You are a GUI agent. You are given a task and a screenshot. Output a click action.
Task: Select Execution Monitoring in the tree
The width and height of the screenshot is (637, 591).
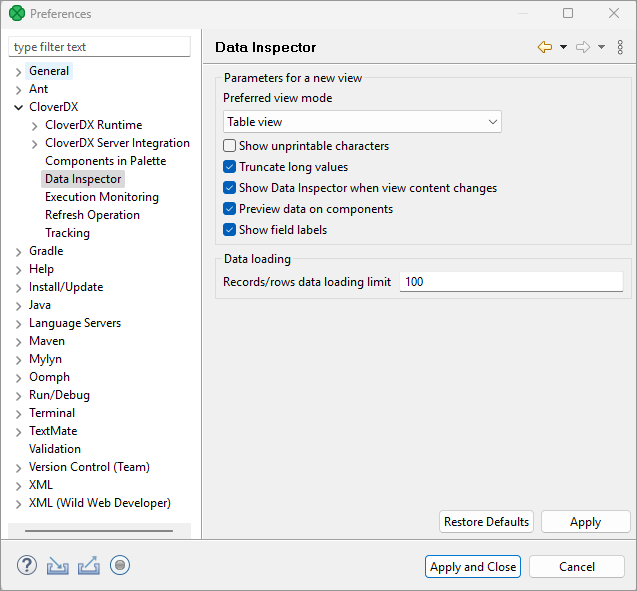point(101,197)
